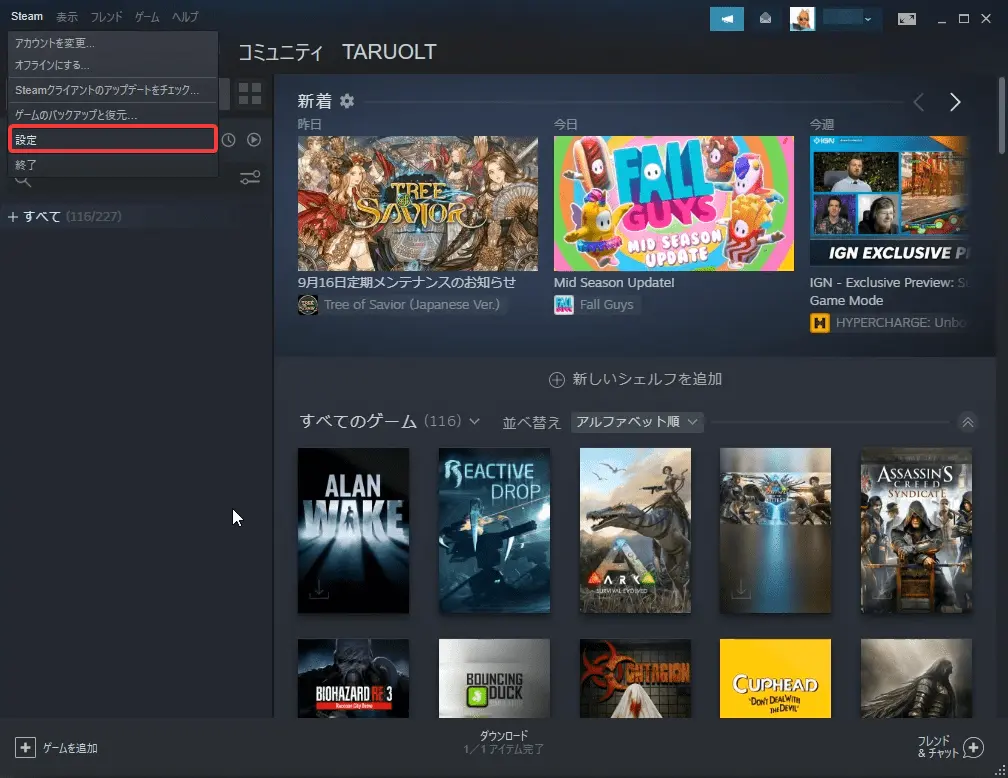Click the user avatar picture

802,19
